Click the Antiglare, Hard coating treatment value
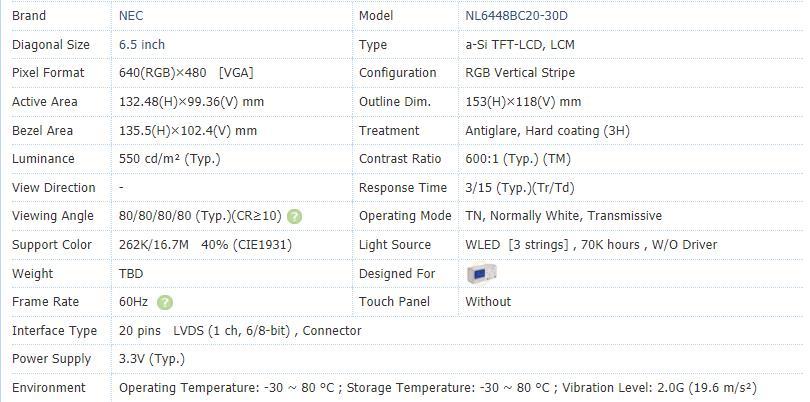Image resolution: width=810 pixels, height=402 pixels. click(547, 131)
